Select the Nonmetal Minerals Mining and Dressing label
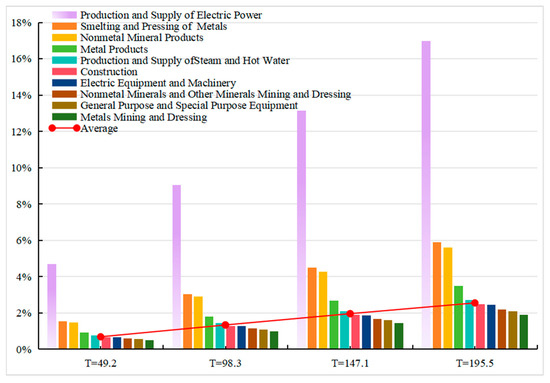 (216, 94)
